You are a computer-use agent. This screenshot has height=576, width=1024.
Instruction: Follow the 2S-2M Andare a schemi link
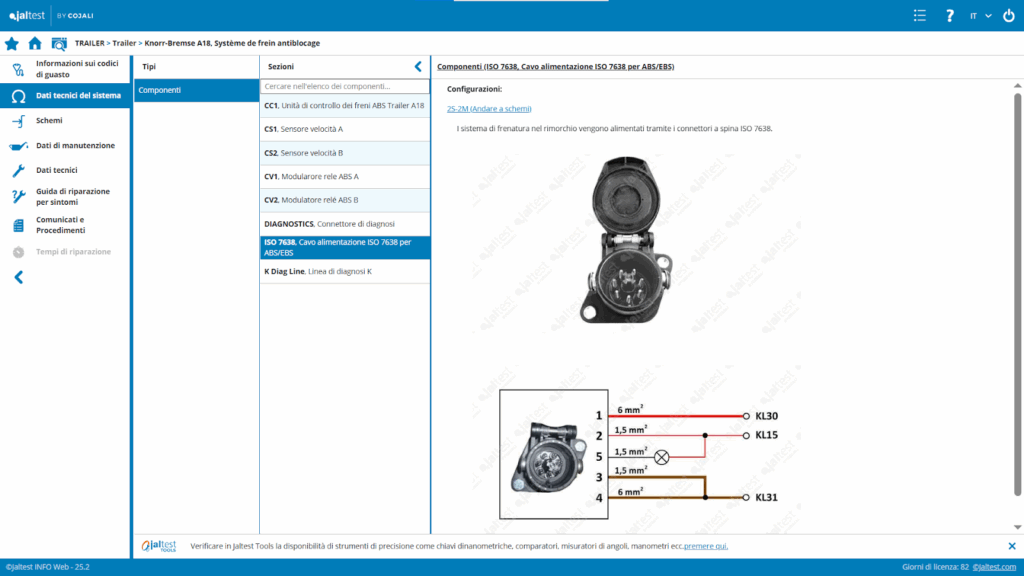(489, 108)
